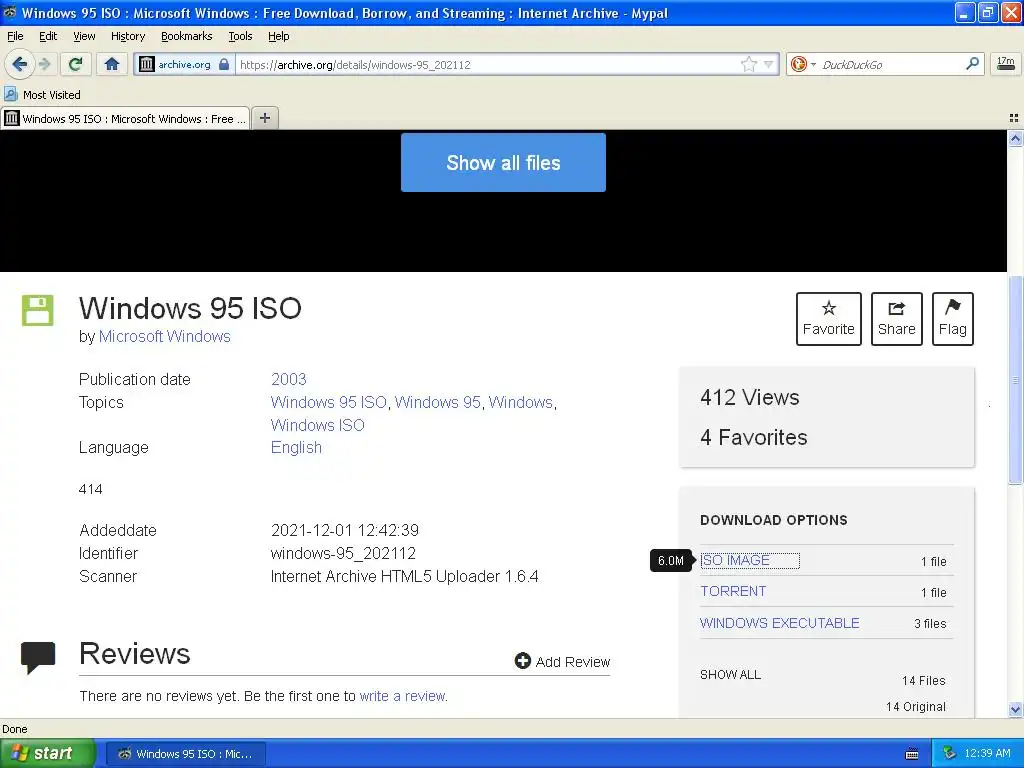Open the File menu
The height and width of the screenshot is (768, 1024).
(15, 36)
